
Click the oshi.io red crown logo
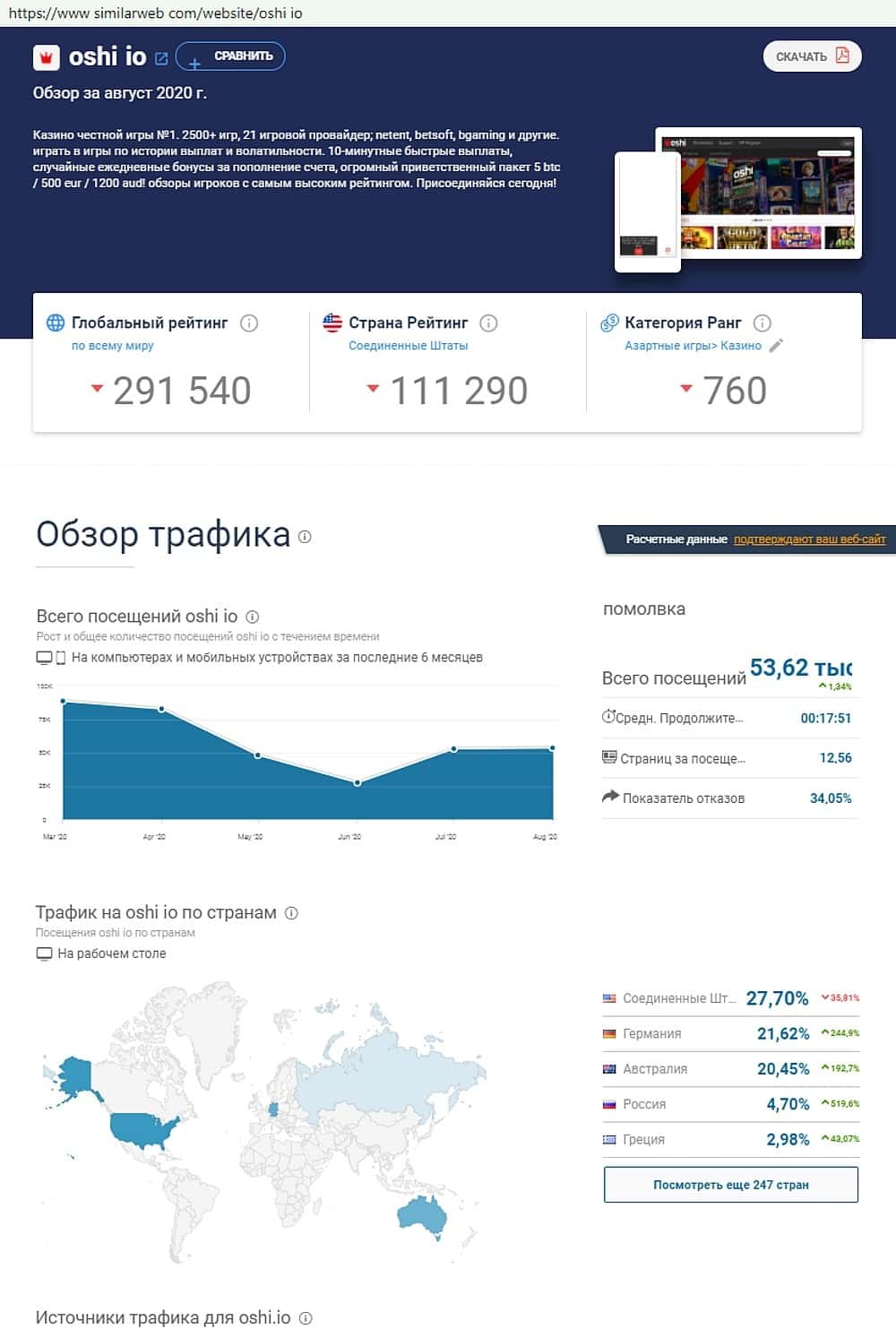coord(46,57)
